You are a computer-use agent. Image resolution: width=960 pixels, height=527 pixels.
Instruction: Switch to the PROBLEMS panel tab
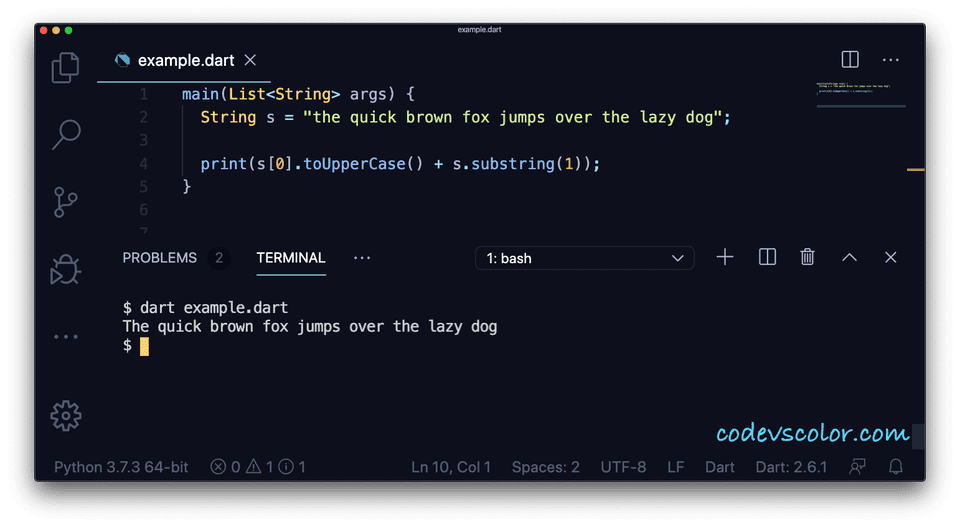[160, 258]
